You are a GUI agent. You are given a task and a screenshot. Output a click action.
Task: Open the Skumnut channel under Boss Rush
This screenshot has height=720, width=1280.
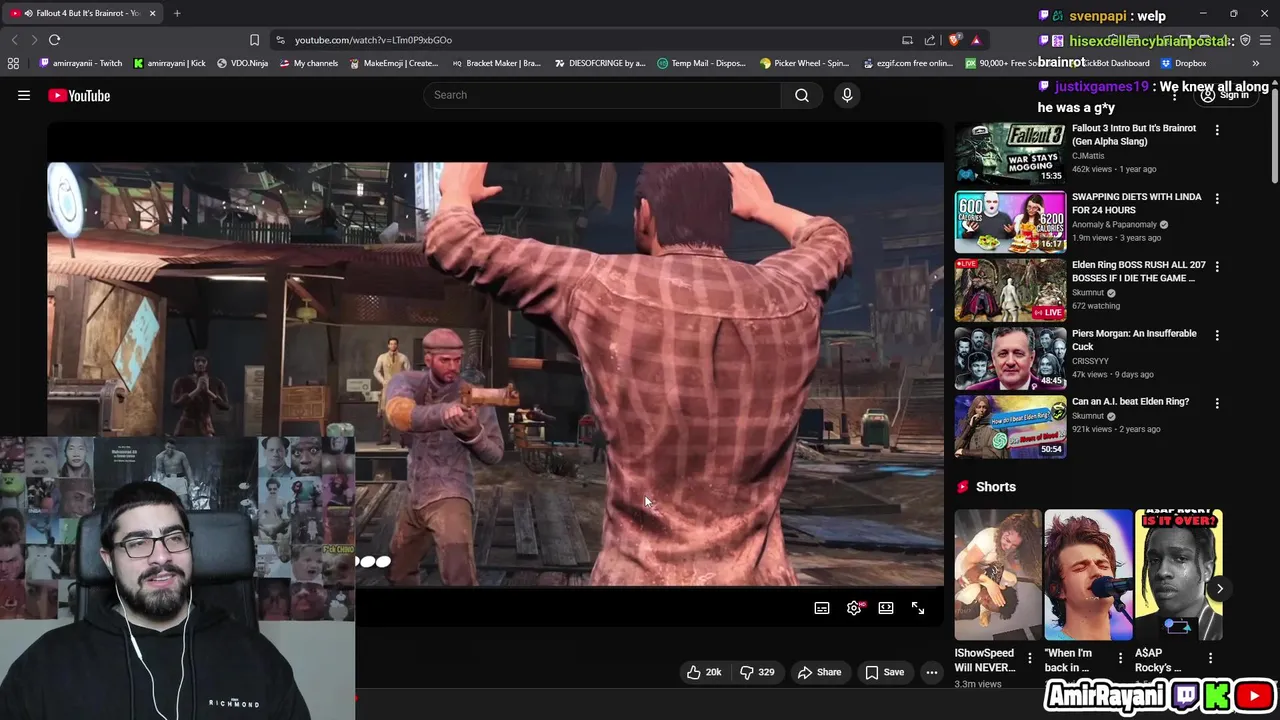tap(1088, 293)
